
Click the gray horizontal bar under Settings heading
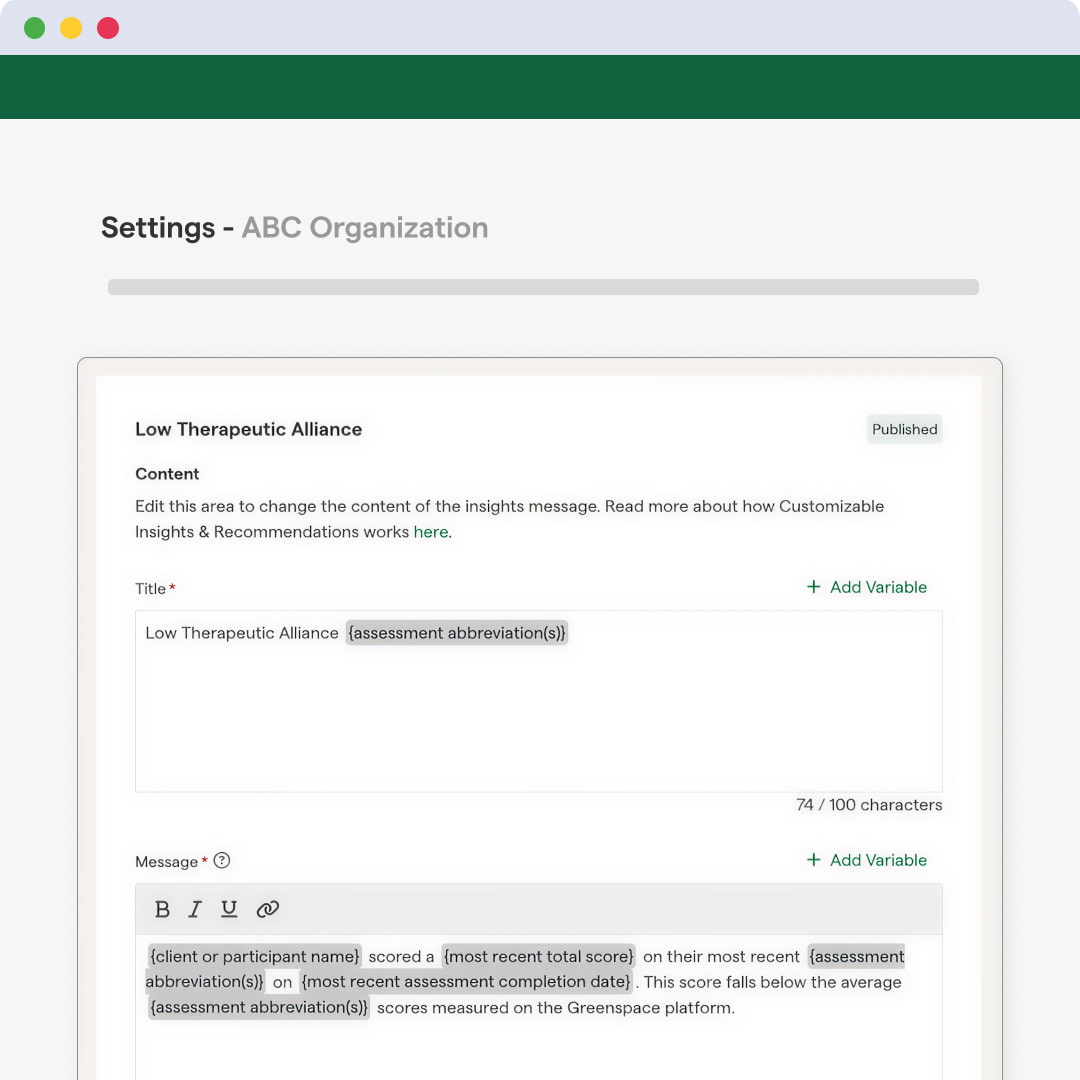click(543, 287)
